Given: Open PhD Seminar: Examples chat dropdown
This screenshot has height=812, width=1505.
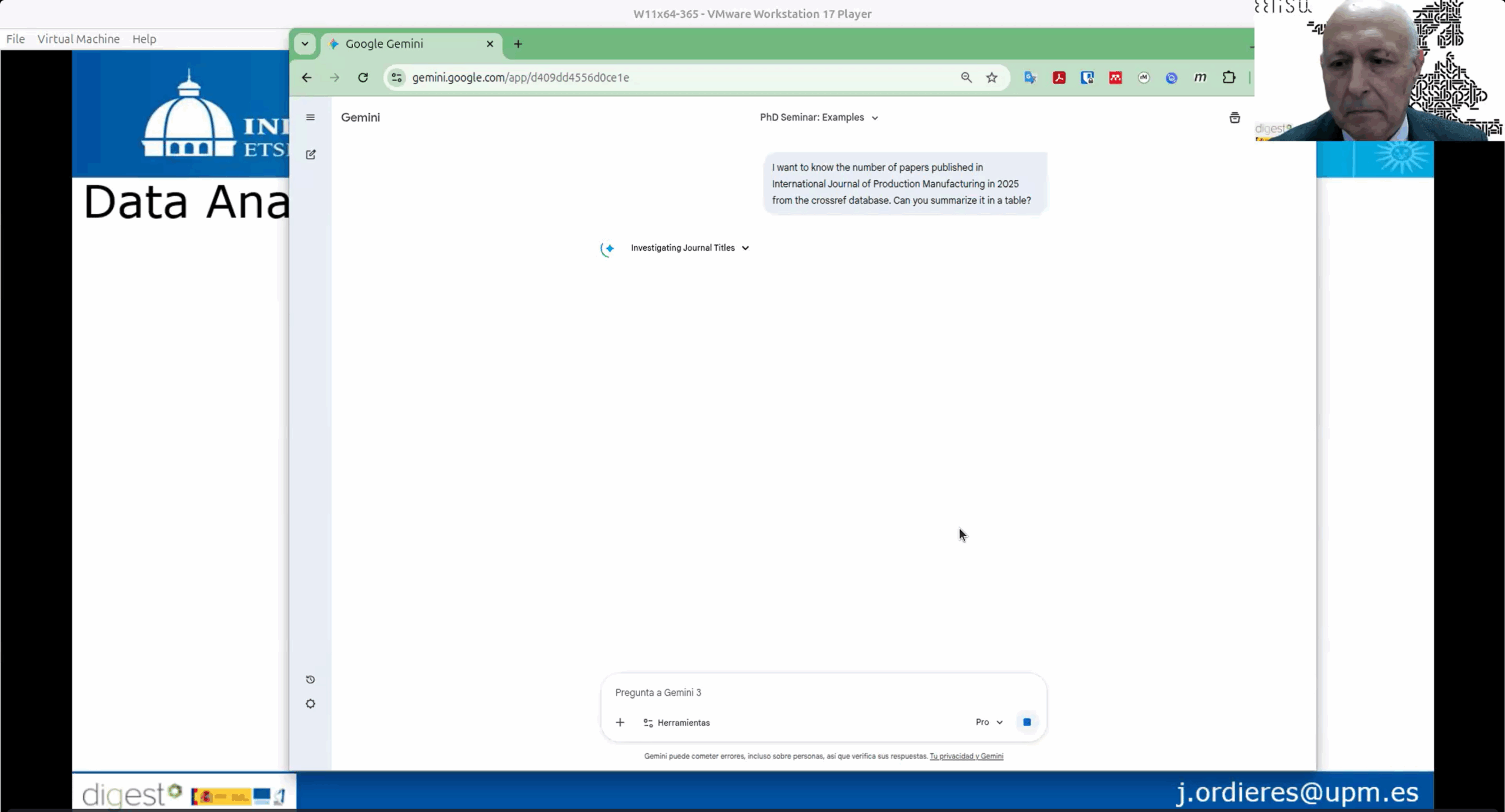Looking at the screenshot, I should pyautogui.click(x=818, y=118).
